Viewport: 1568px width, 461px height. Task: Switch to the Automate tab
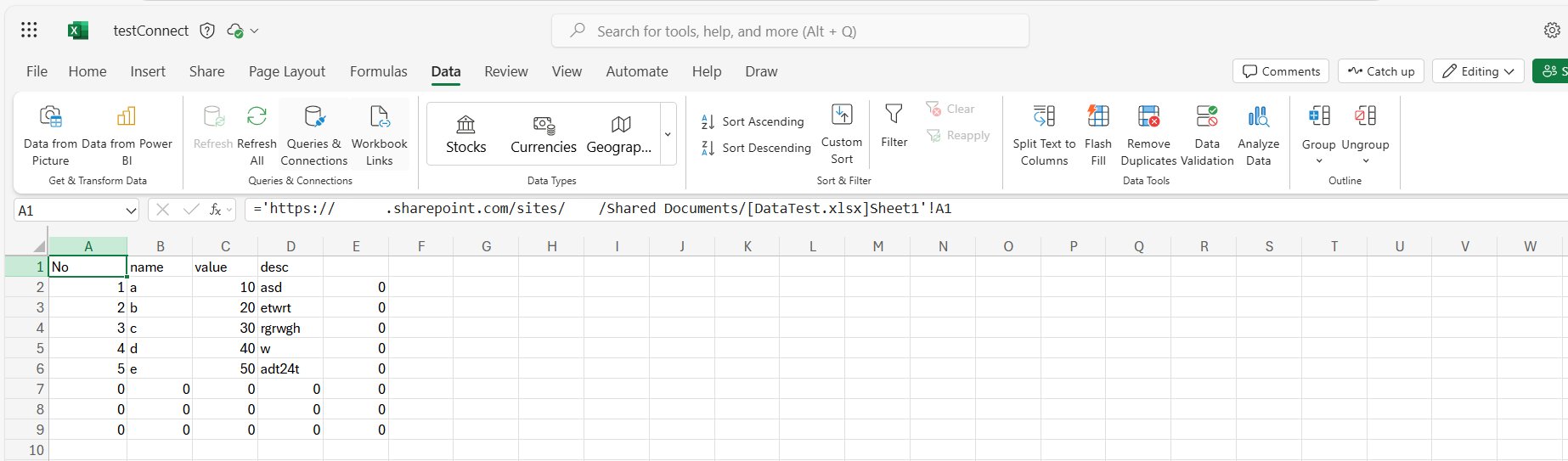(x=637, y=71)
